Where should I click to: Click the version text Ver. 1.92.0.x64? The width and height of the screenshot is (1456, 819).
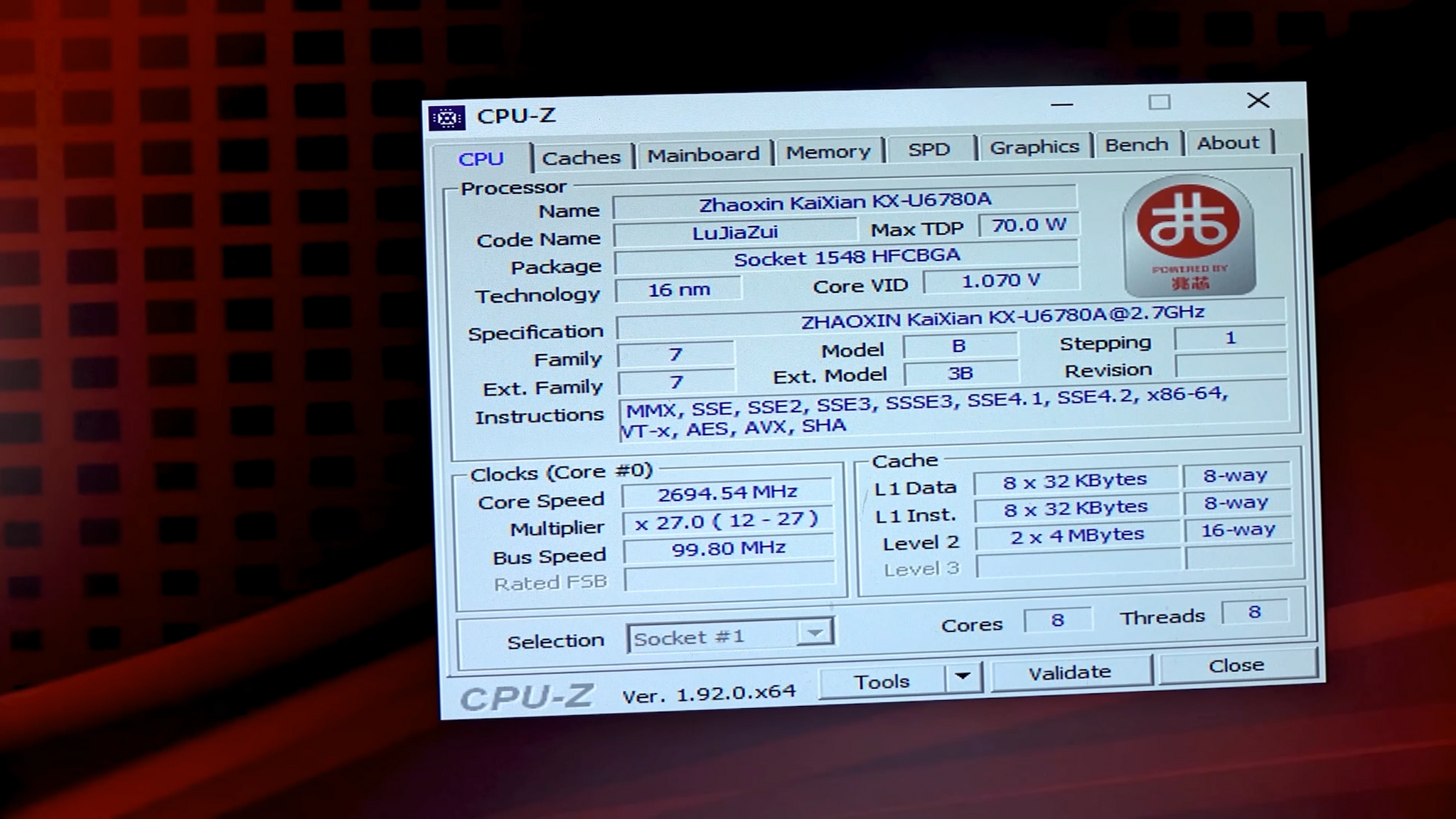coord(709,693)
